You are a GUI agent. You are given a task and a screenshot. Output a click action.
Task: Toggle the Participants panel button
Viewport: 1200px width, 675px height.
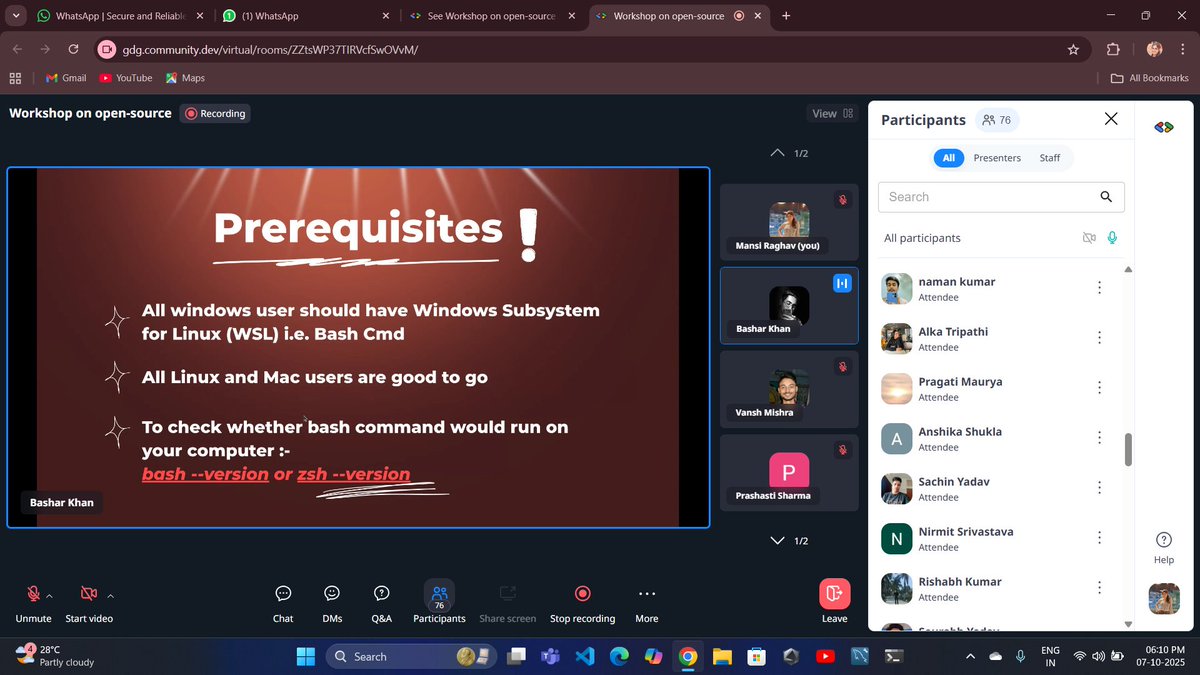coord(439,603)
